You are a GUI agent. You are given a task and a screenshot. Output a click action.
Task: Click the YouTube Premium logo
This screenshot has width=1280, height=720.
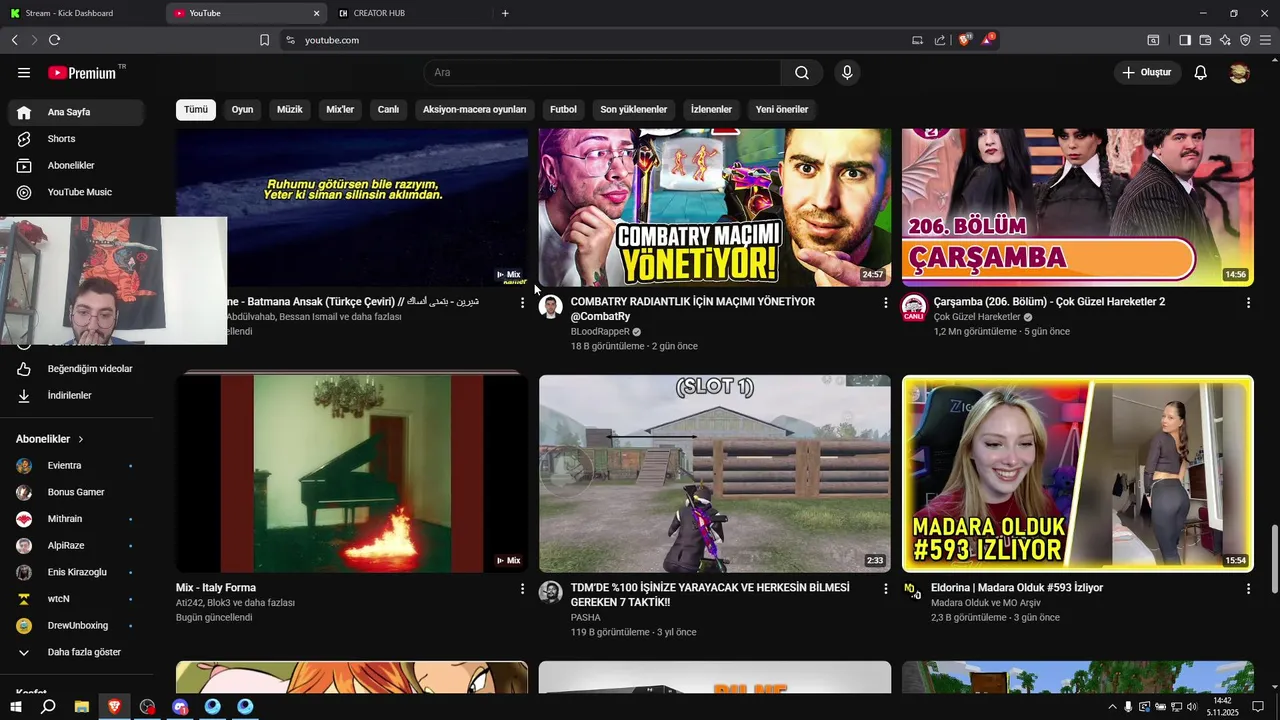tap(84, 73)
